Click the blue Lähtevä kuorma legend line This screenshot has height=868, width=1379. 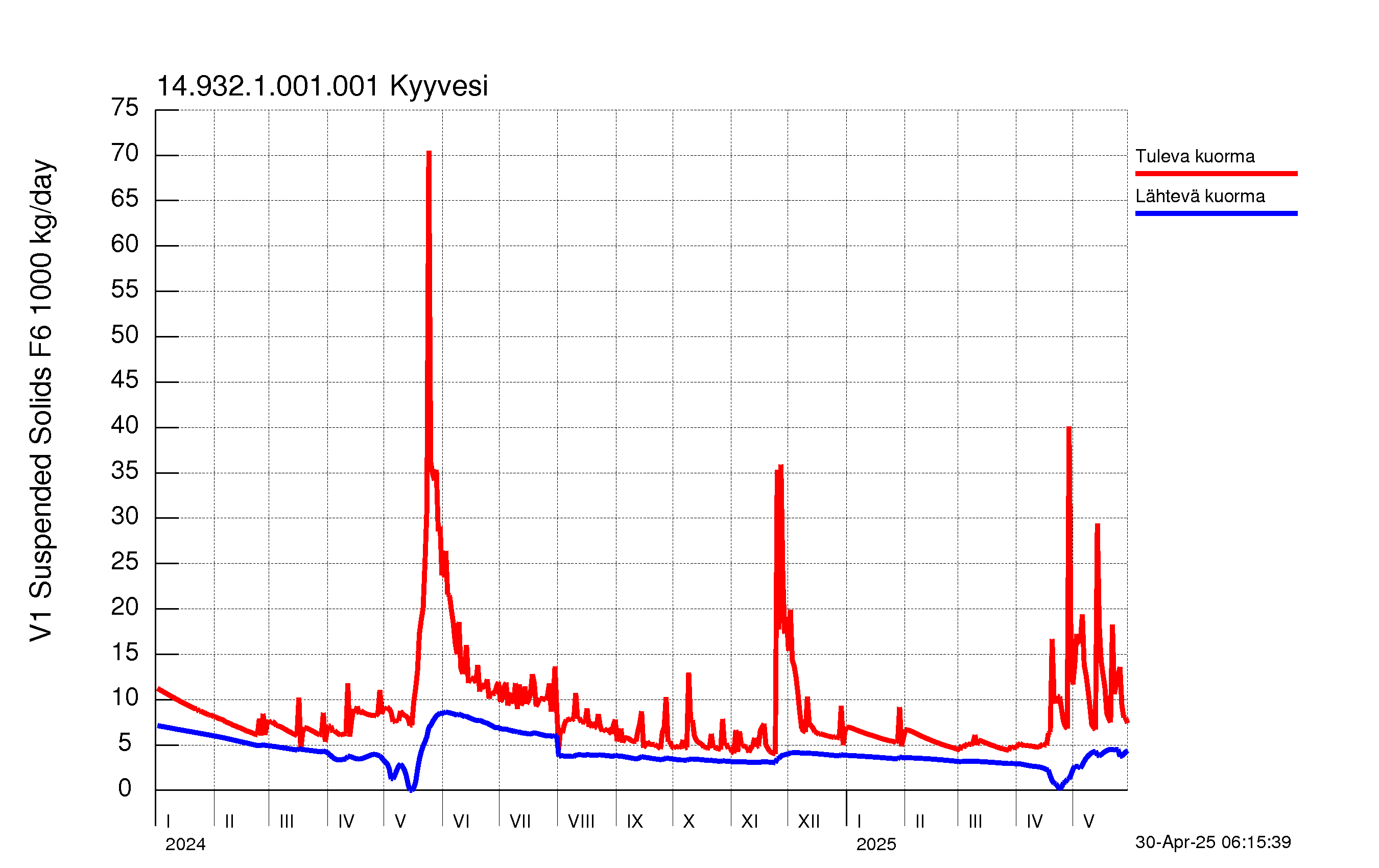click(x=1217, y=213)
